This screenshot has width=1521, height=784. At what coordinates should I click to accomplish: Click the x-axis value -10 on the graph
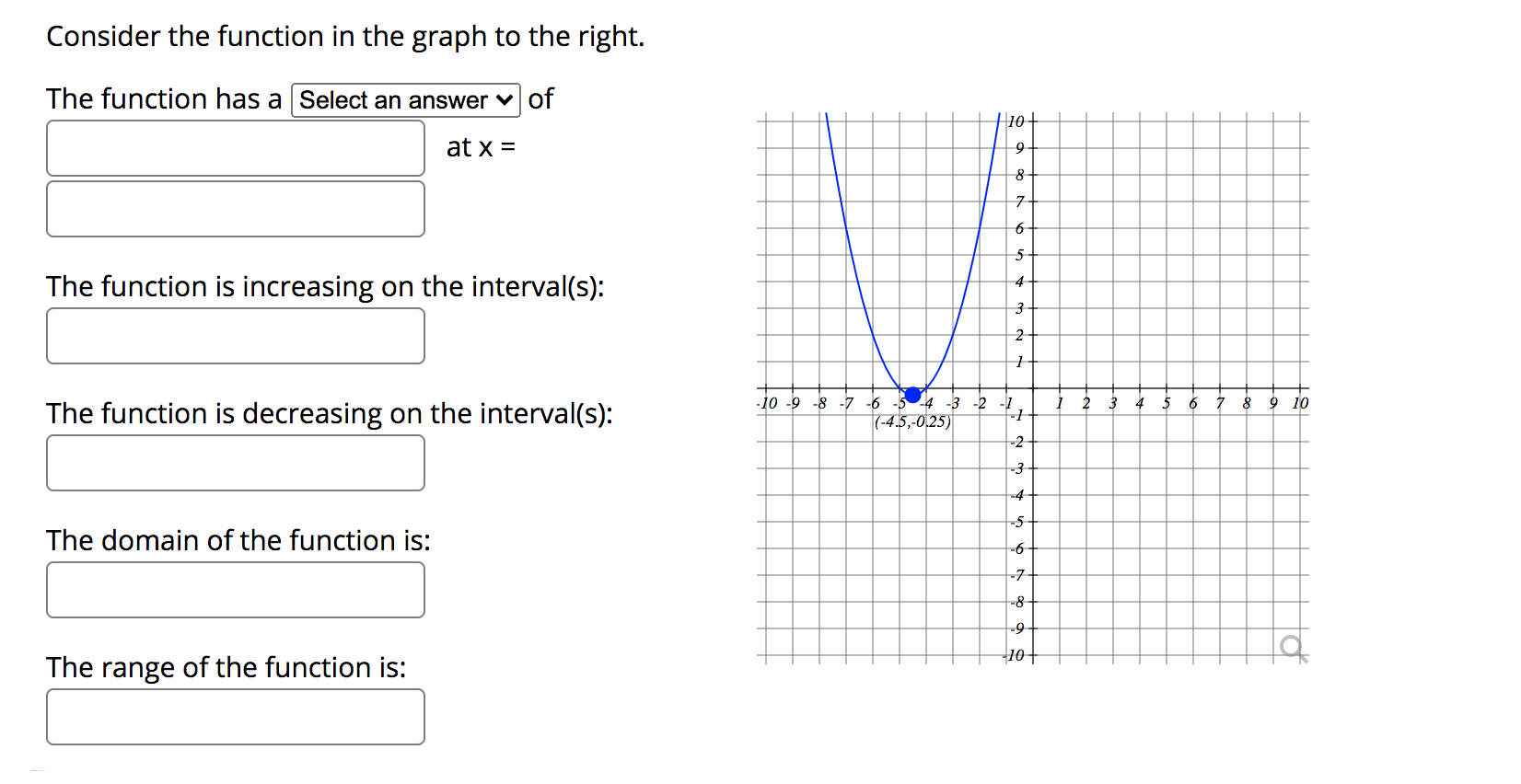click(x=767, y=402)
